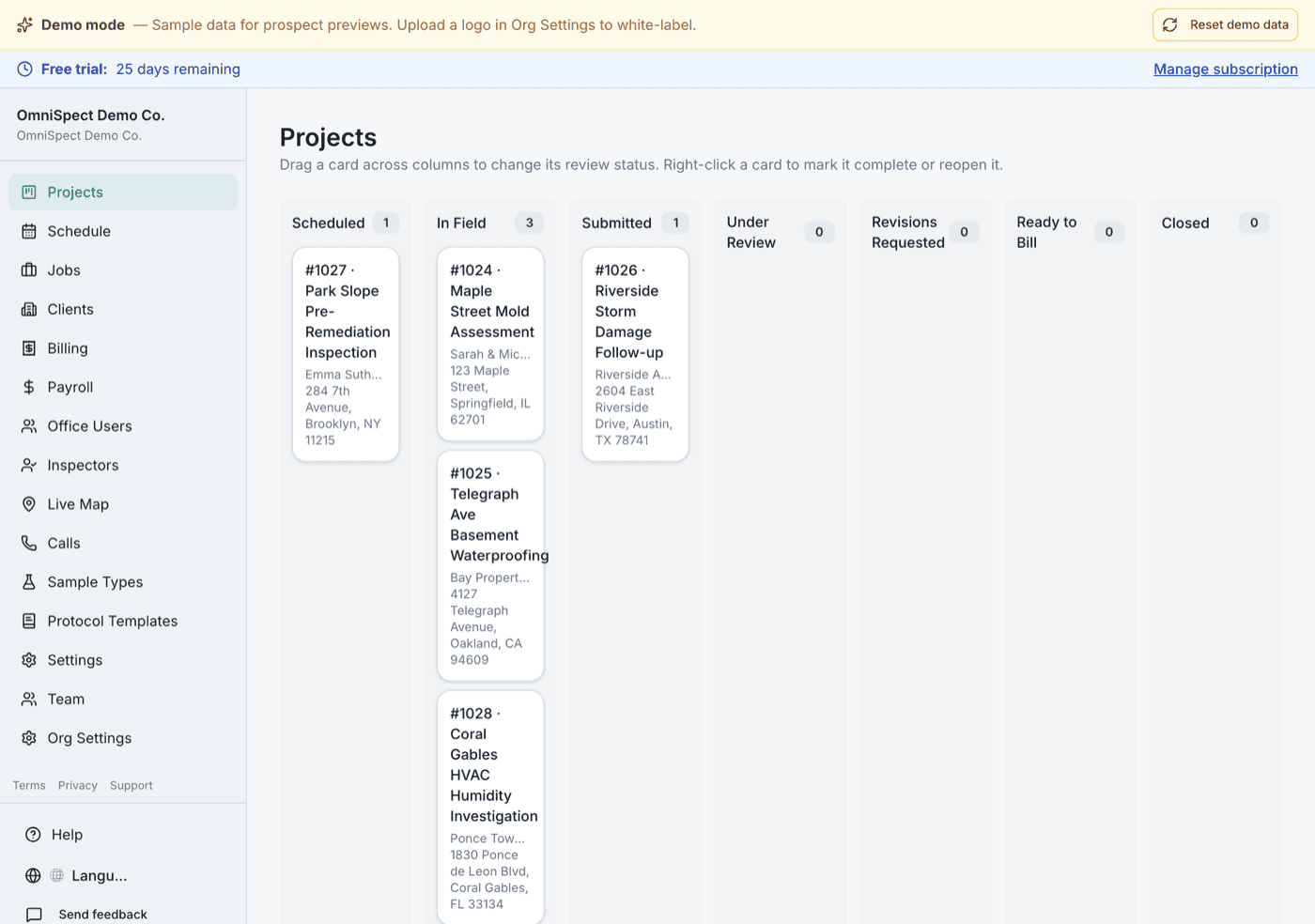1315x924 pixels.
Task: Navigate to Live Map
Action: click(x=123, y=504)
